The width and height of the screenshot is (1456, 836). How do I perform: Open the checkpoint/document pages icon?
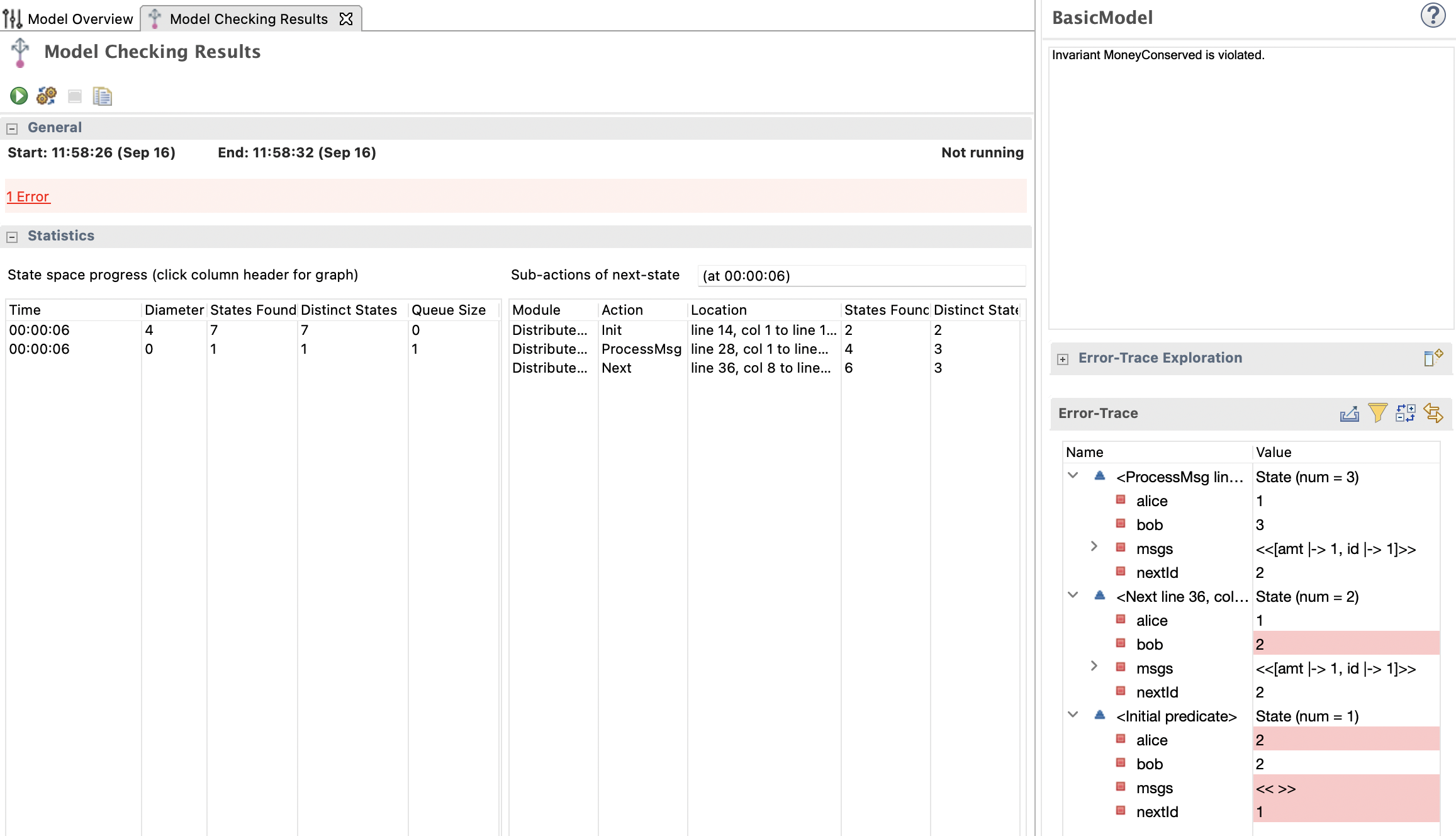(102, 96)
